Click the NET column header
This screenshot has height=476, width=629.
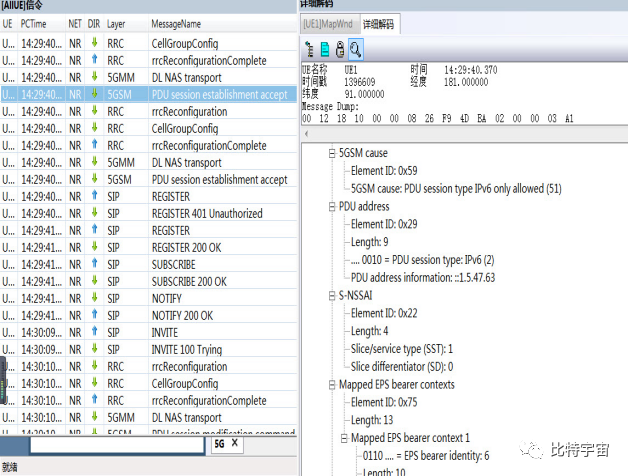75,24
